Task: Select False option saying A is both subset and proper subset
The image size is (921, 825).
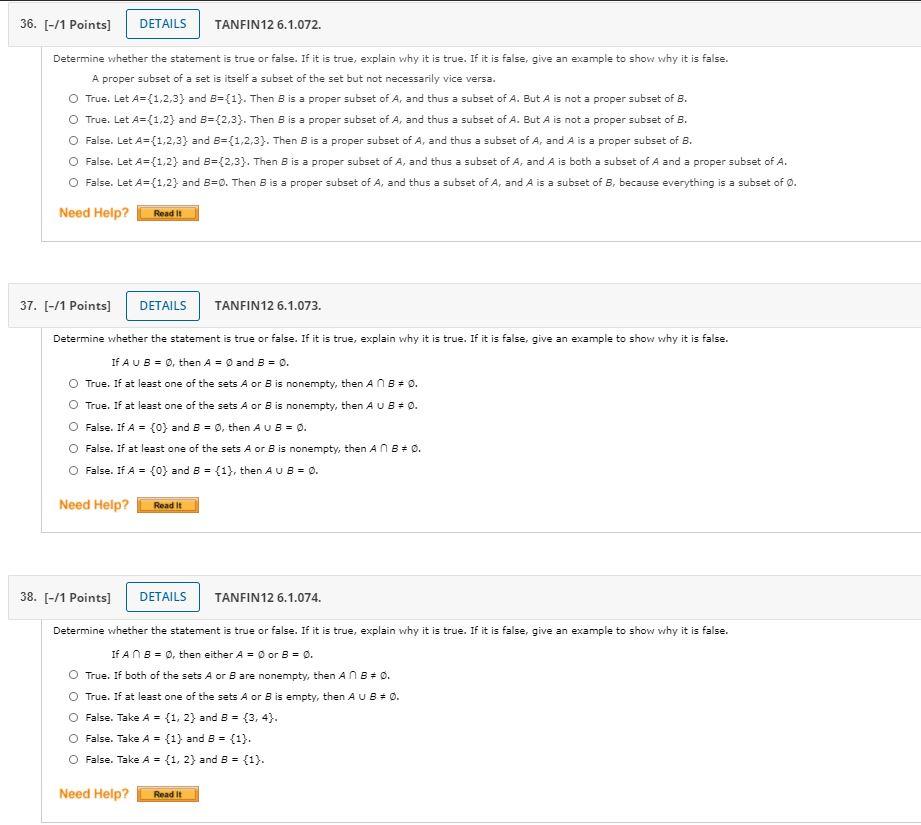Action: 73,161
